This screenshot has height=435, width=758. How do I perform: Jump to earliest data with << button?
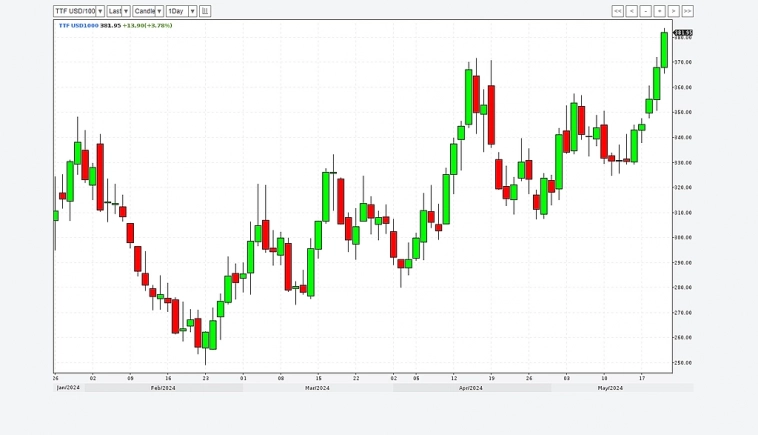click(x=617, y=11)
